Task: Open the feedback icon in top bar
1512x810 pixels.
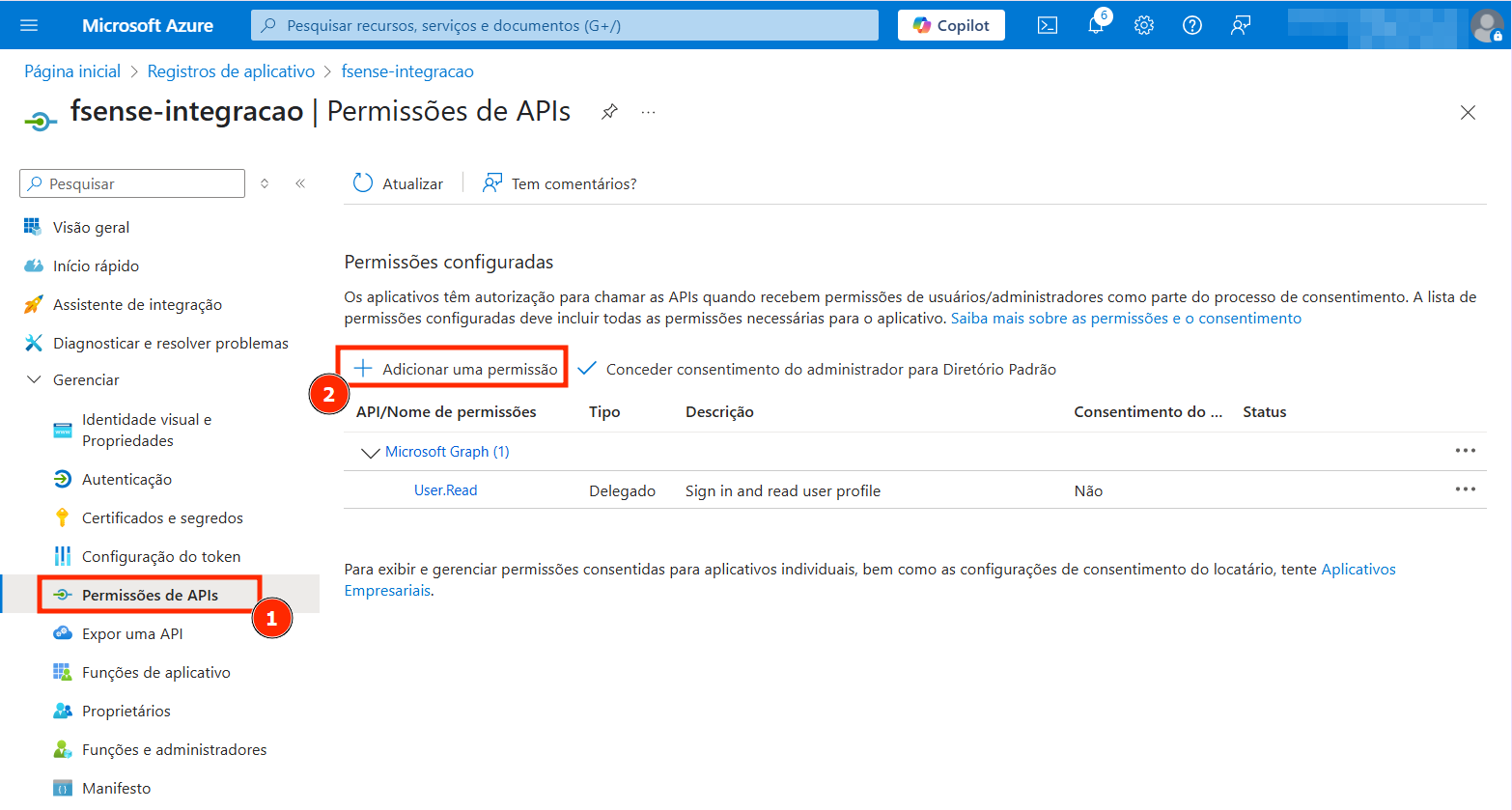Action: (1241, 25)
